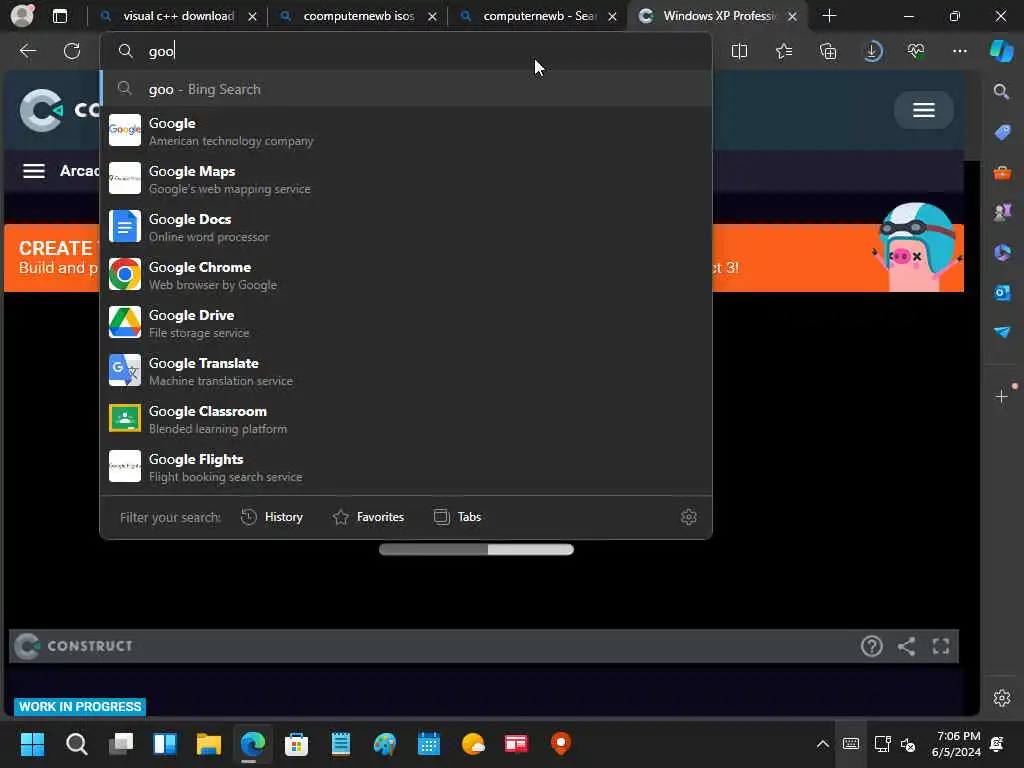Open the sidebar Shopping tag icon
Viewport: 1024px width, 768px height.
point(1002,133)
